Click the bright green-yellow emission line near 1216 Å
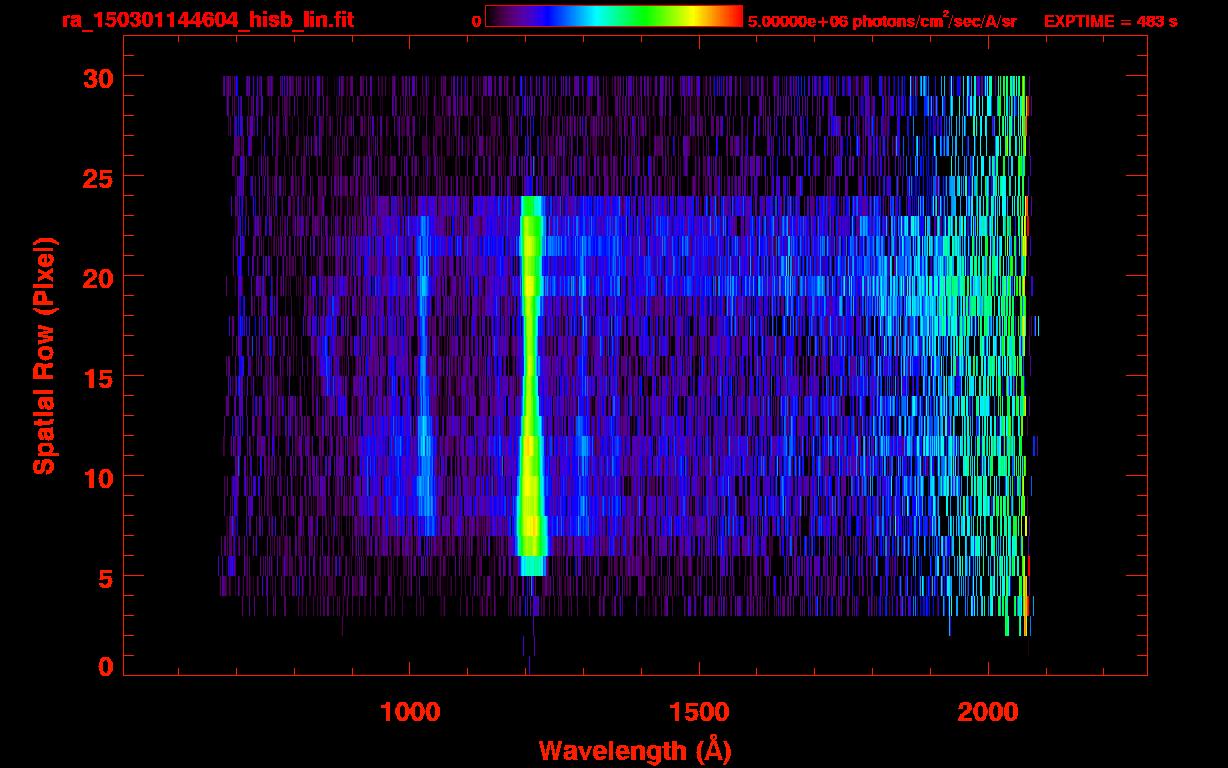 (x=531, y=385)
